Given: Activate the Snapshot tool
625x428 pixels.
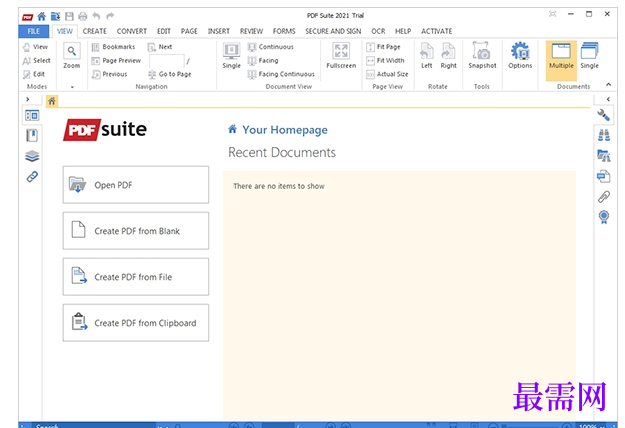Looking at the screenshot, I should pos(482,56).
